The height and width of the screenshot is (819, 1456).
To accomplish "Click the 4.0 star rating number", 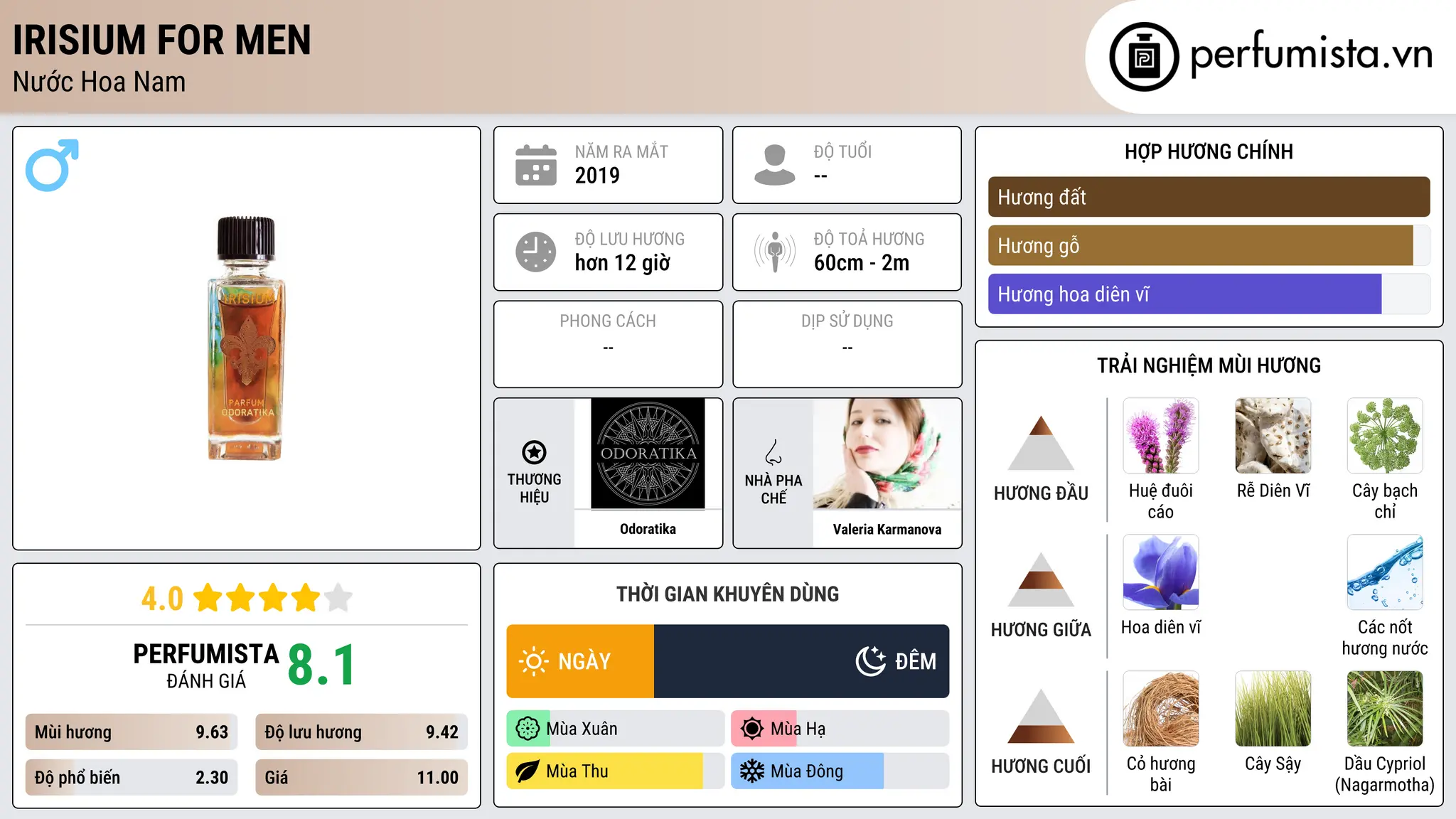I will 162,599.
